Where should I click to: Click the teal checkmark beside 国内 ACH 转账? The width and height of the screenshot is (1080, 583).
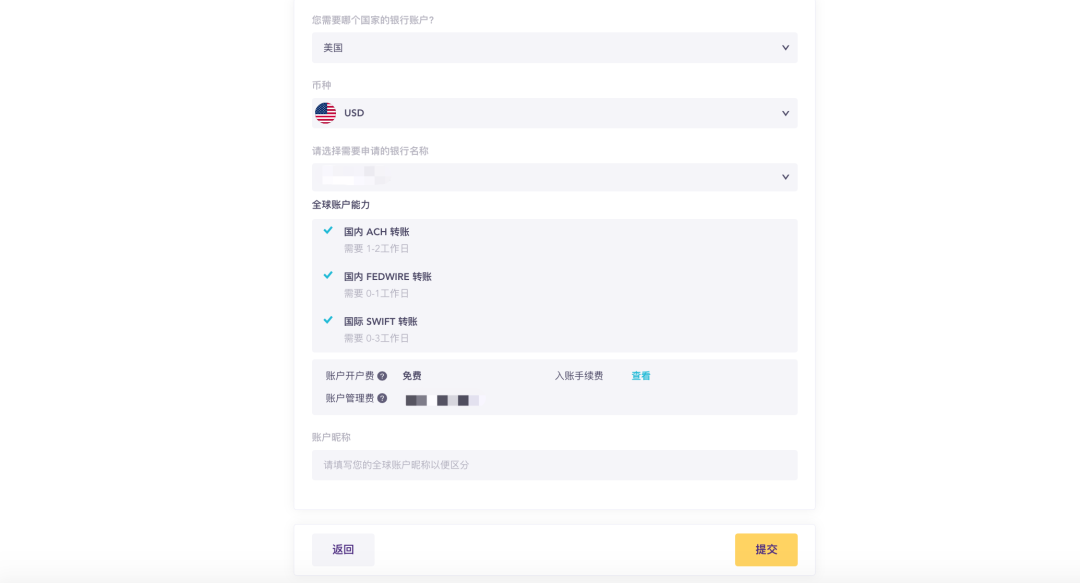[x=327, y=230]
